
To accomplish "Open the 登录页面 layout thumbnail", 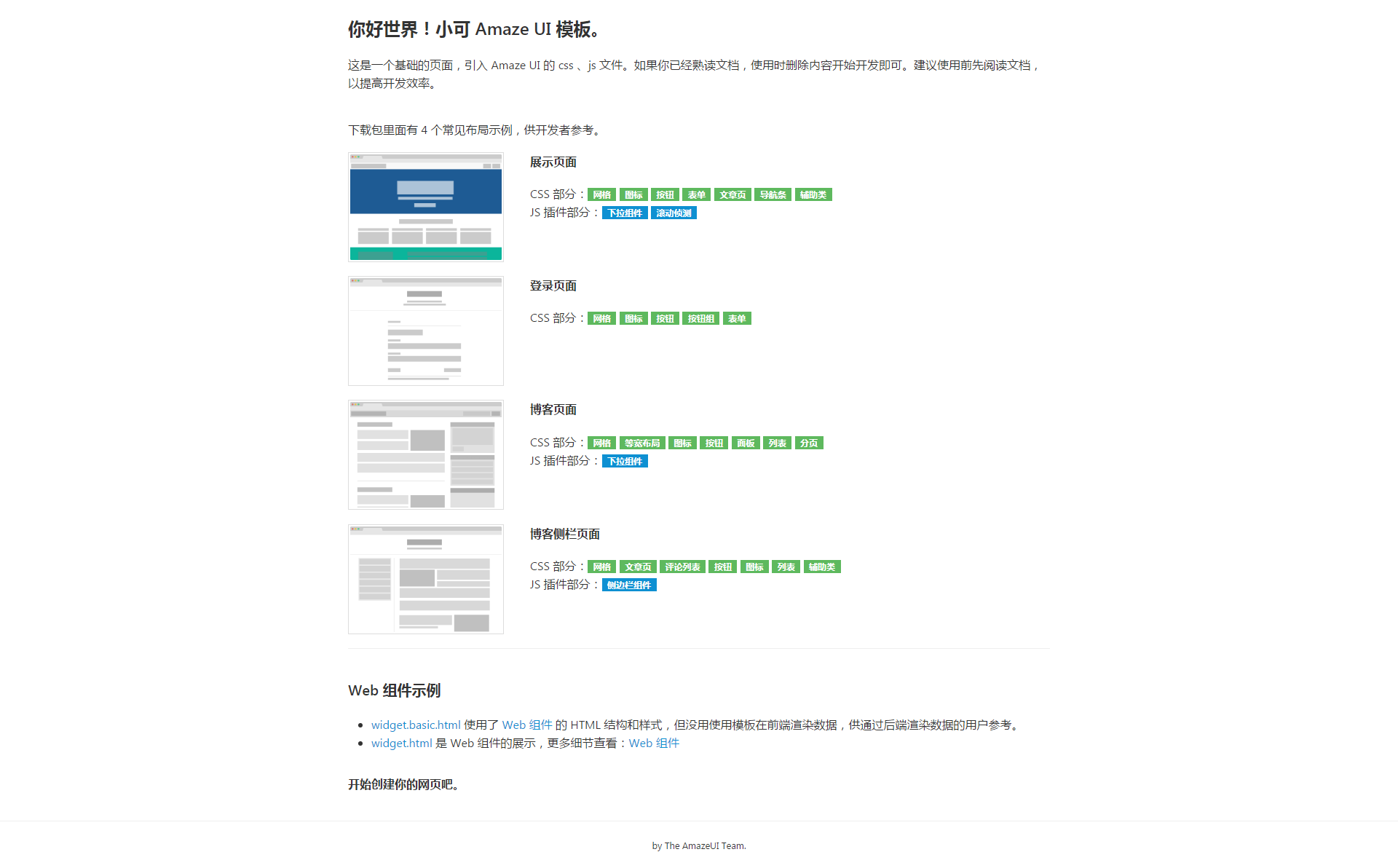I will 426,331.
